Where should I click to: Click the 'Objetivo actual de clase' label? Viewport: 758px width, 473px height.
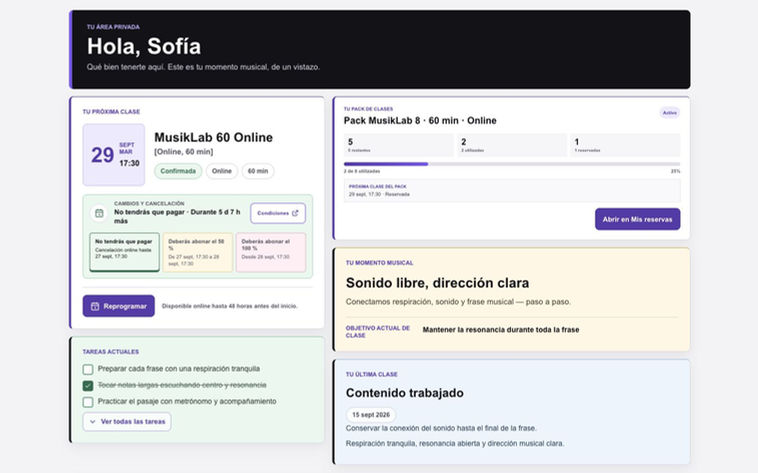tap(378, 332)
